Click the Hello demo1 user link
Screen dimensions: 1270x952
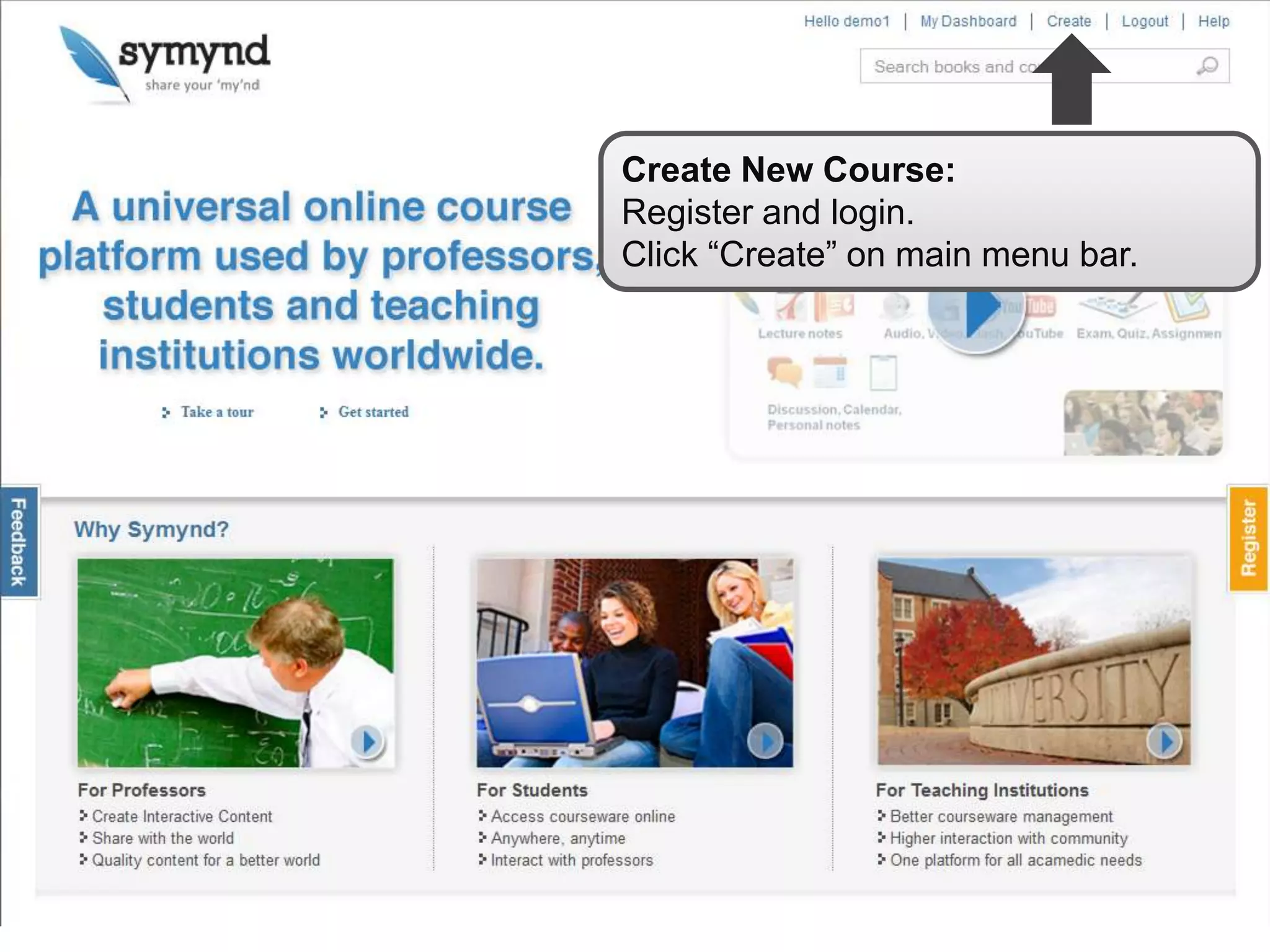pos(846,21)
